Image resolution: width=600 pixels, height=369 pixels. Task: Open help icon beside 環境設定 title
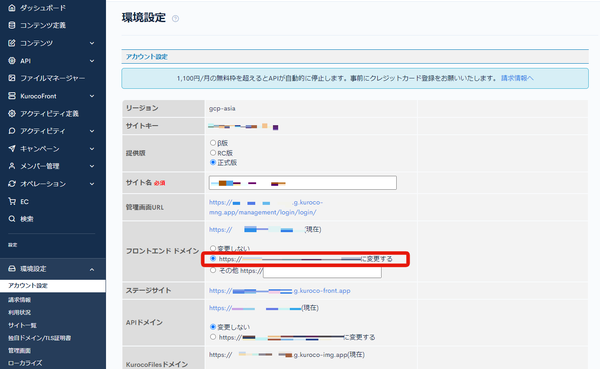click(175, 18)
